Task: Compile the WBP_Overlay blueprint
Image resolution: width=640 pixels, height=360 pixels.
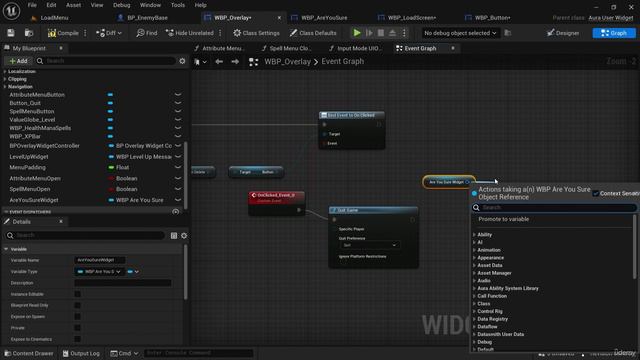Action: (x=63, y=33)
